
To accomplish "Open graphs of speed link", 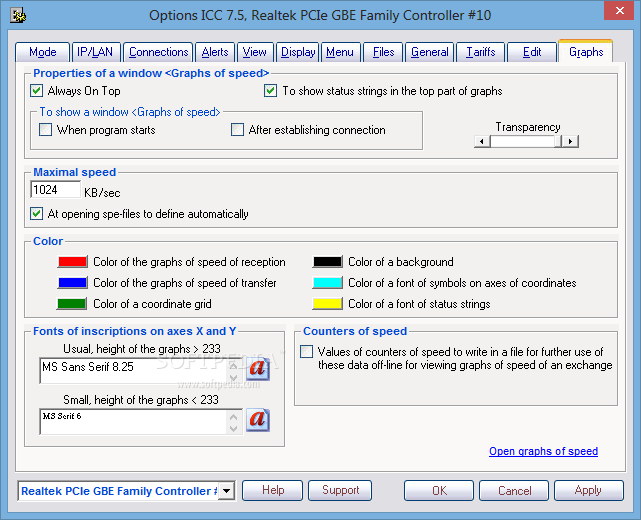I will click(543, 451).
